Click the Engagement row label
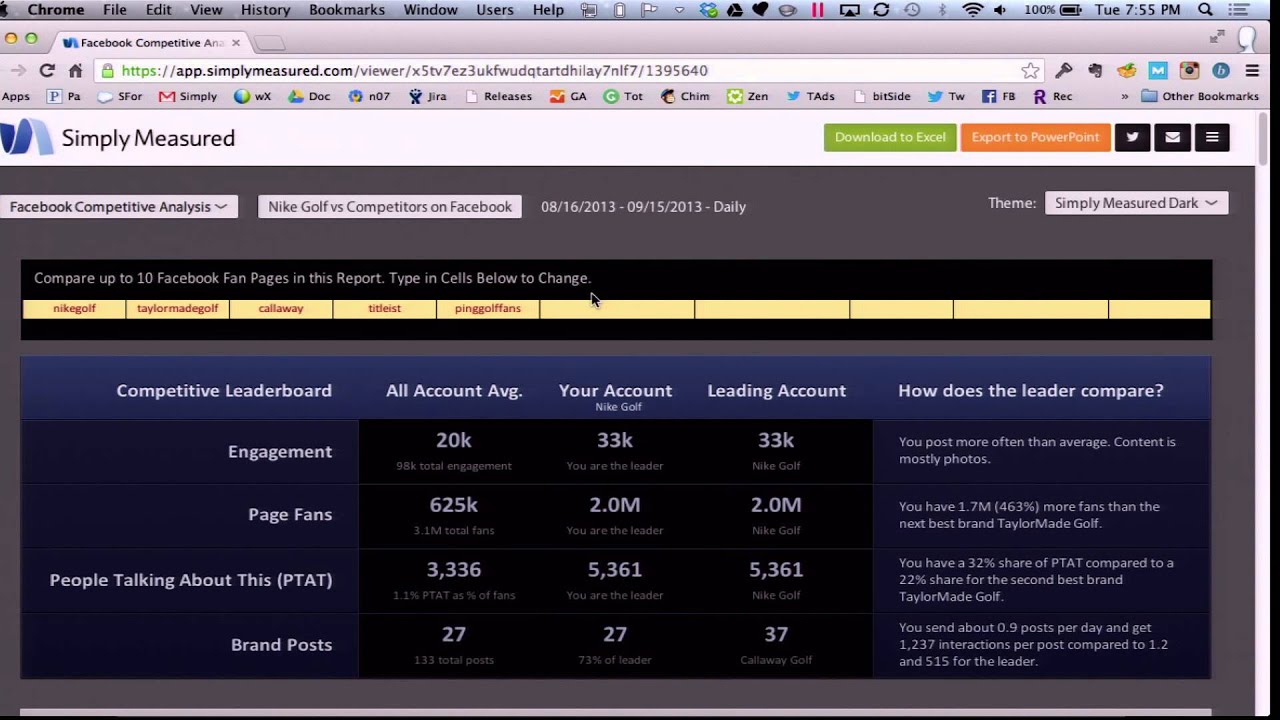 tap(280, 452)
